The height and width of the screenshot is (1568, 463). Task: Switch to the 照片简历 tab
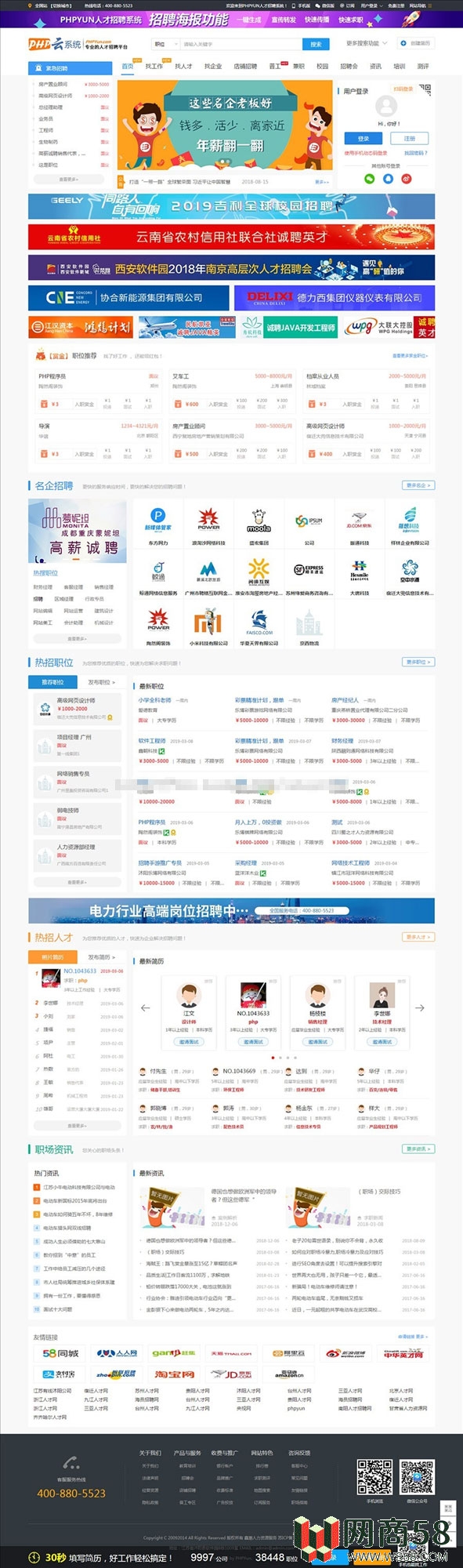click(52, 956)
